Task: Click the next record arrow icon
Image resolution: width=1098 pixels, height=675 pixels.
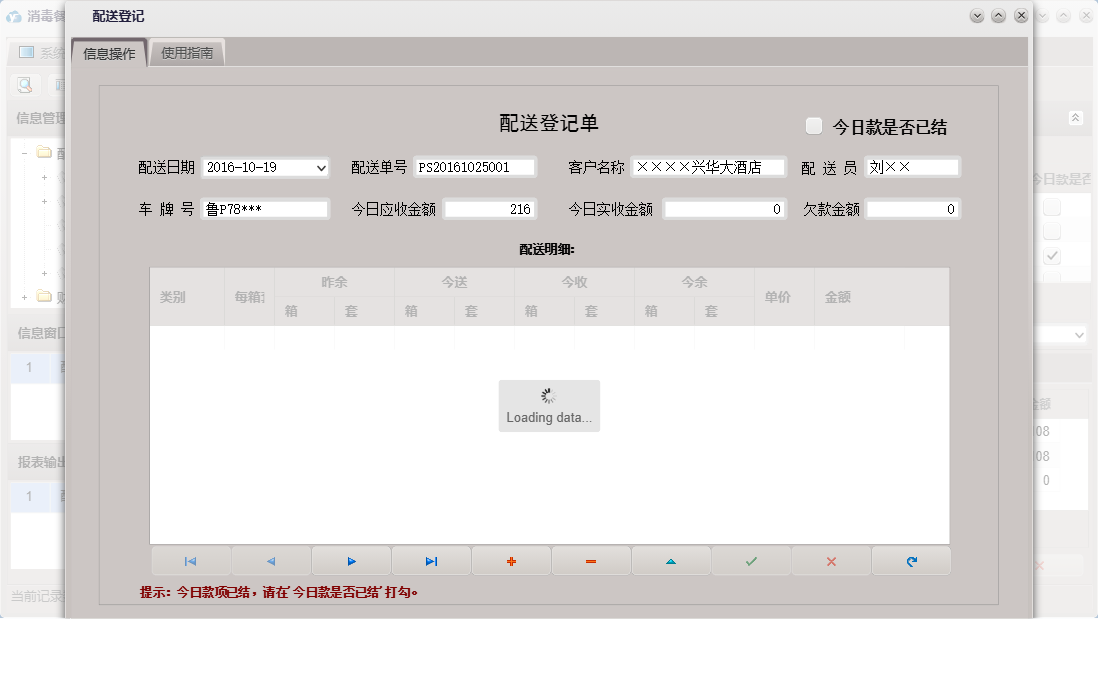Action: (351, 560)
